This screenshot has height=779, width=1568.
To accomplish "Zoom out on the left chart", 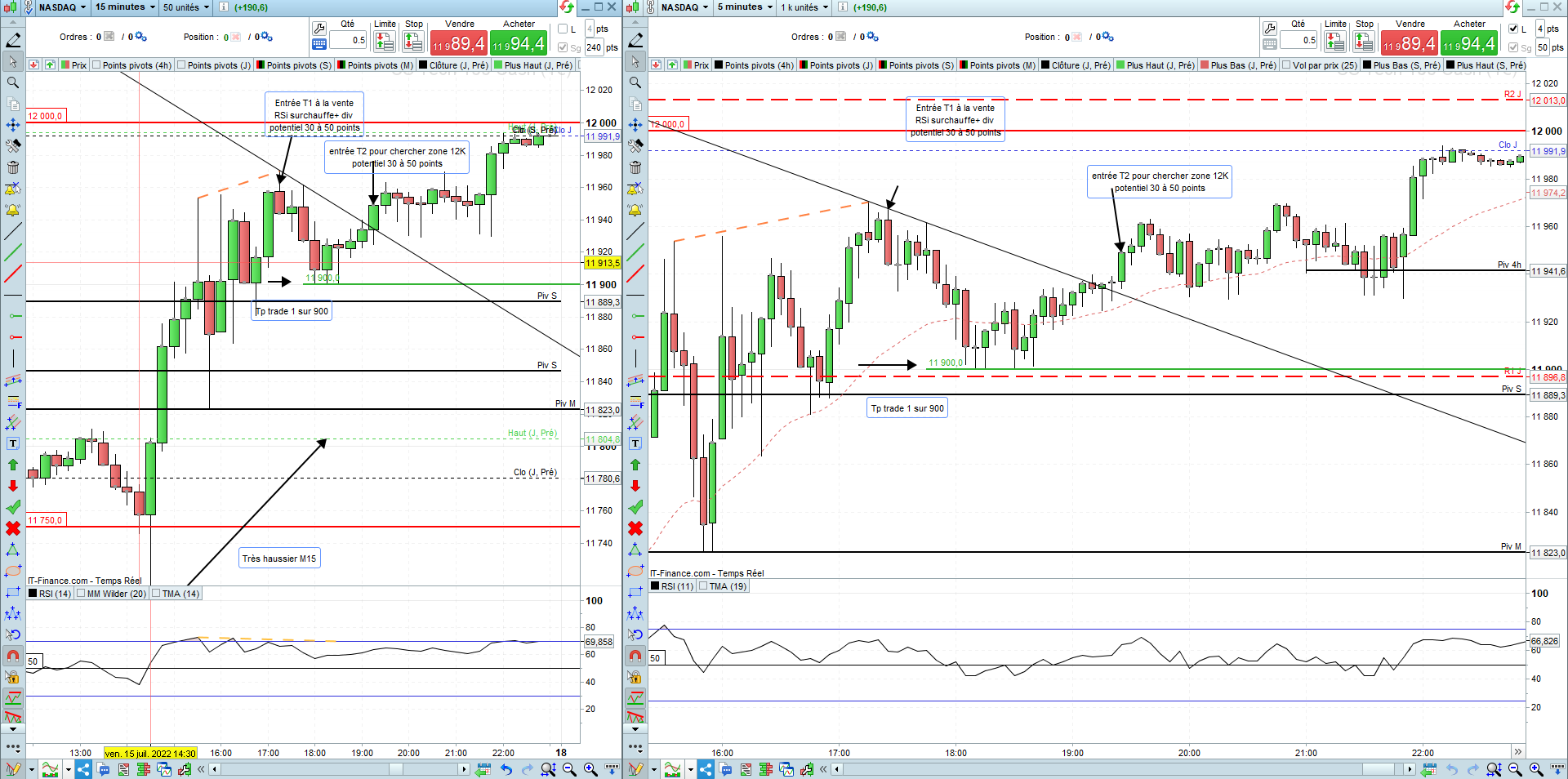I will [x=569, y=769].
